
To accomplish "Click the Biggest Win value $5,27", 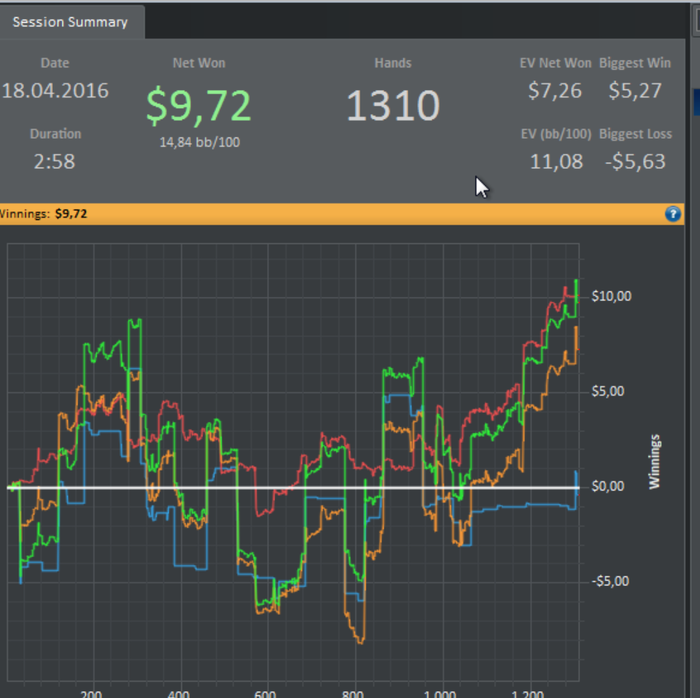I will coord(635,91).
